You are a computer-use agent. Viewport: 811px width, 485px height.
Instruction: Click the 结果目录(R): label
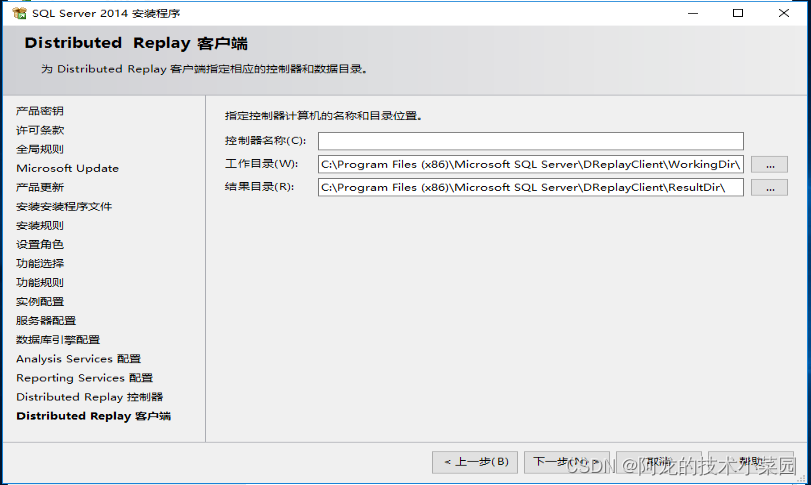260,187
